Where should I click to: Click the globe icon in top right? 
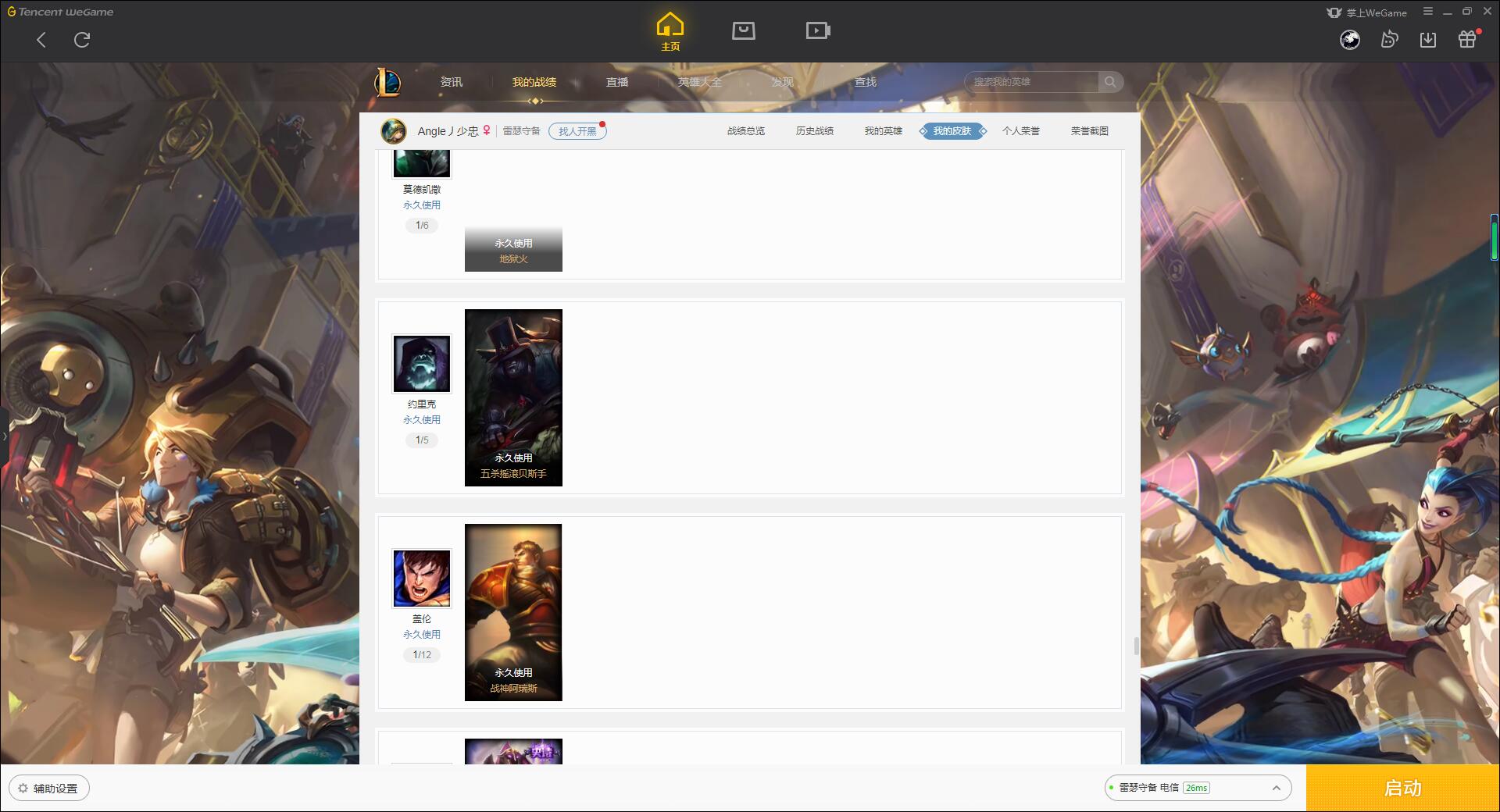1350,39
